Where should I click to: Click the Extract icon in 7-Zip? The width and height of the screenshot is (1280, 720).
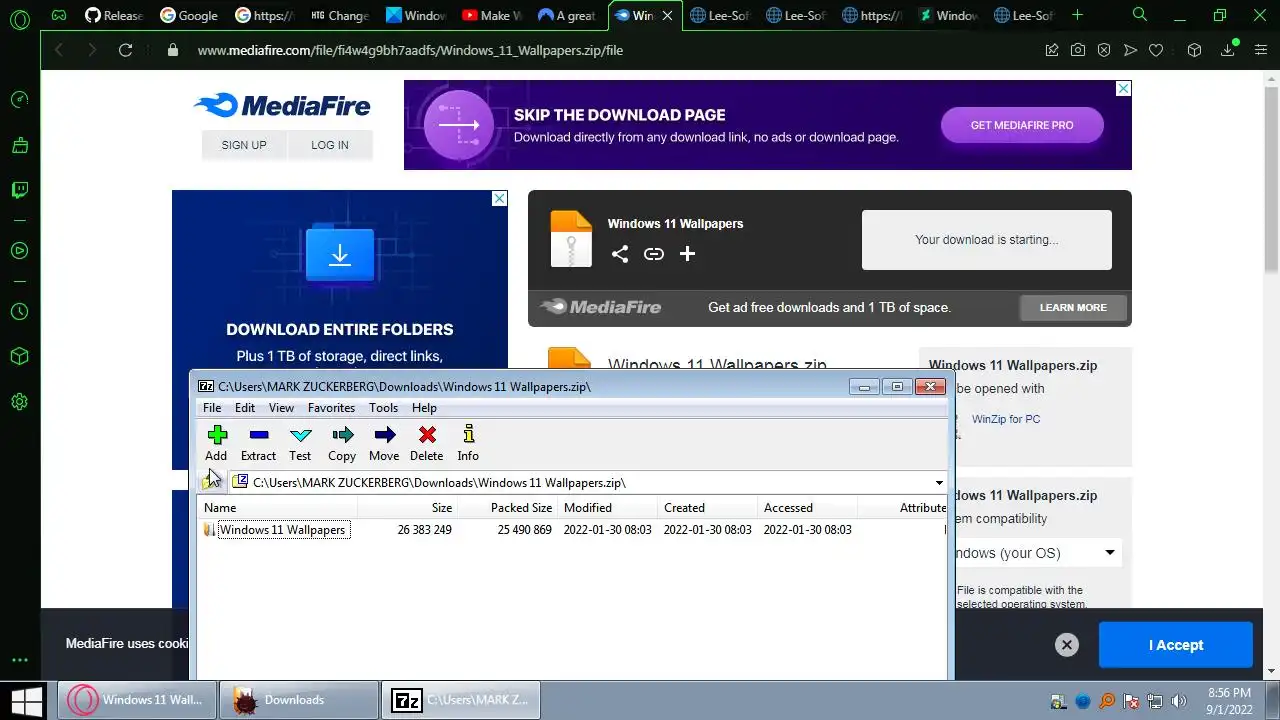click(x=258, y=443)
